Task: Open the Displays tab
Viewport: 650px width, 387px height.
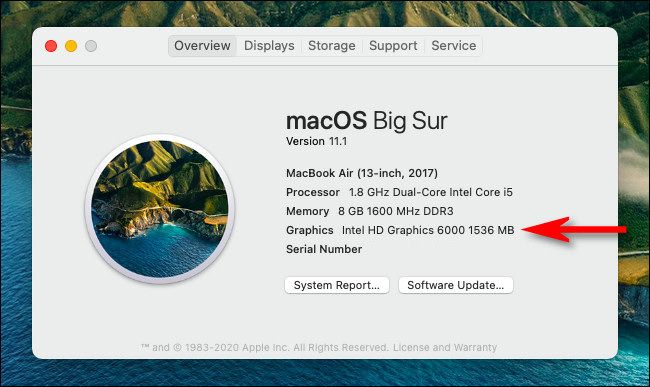Action: [x=269, y=46]
